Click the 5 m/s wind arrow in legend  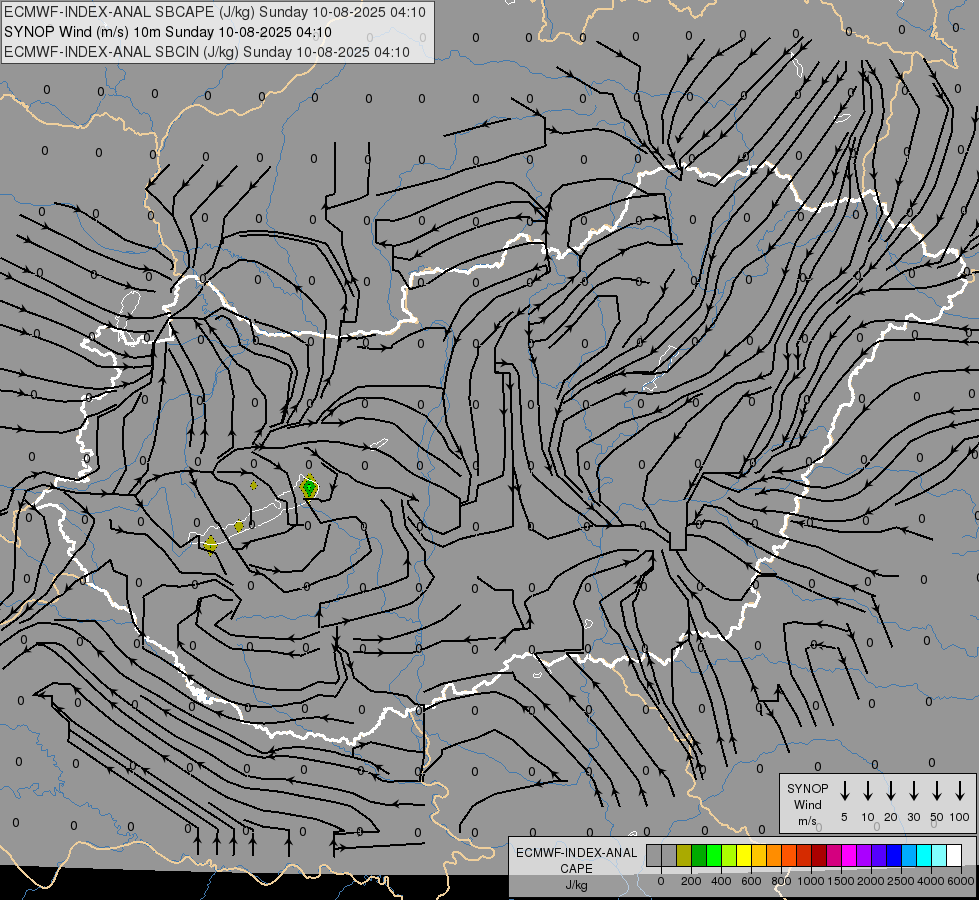point(844,791)
